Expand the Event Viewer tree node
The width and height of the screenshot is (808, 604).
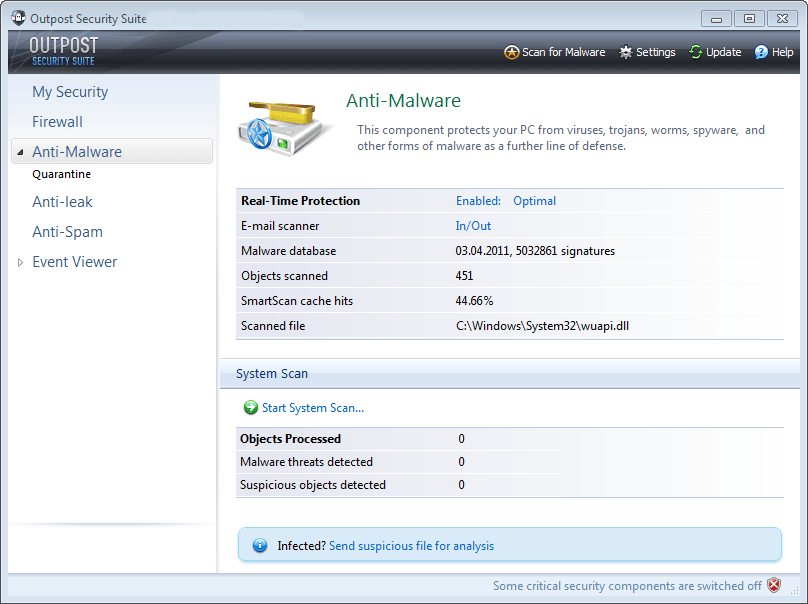[21, 262]
